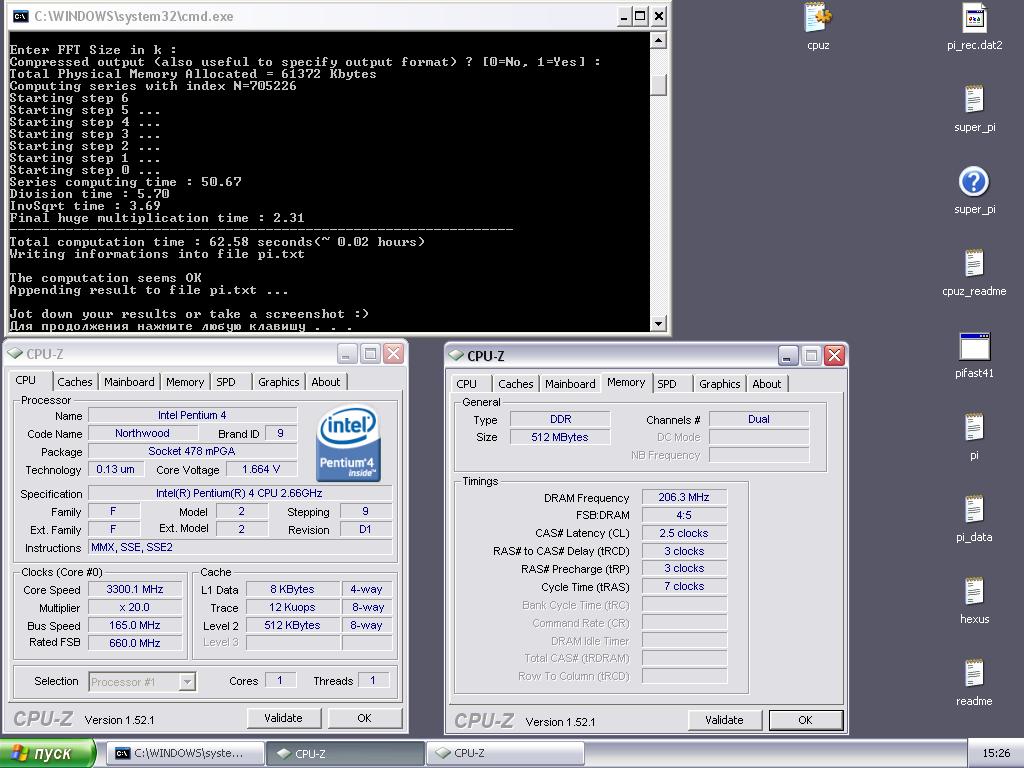Close the left CPU-Z window
The width and height of the screenshot is (1024, 768).
click(393, 354)
